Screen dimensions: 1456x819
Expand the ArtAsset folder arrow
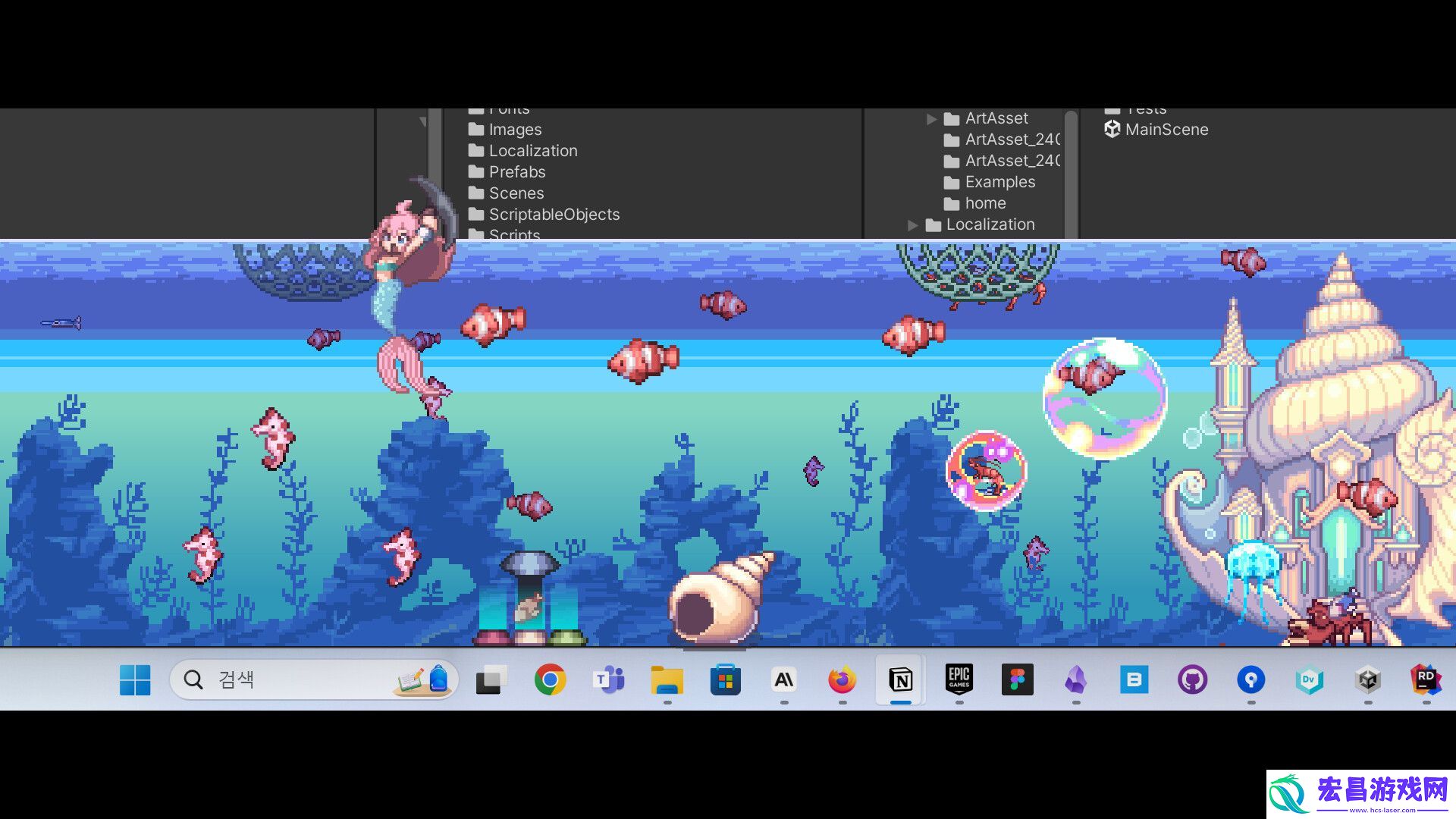[x=931, y=119]
